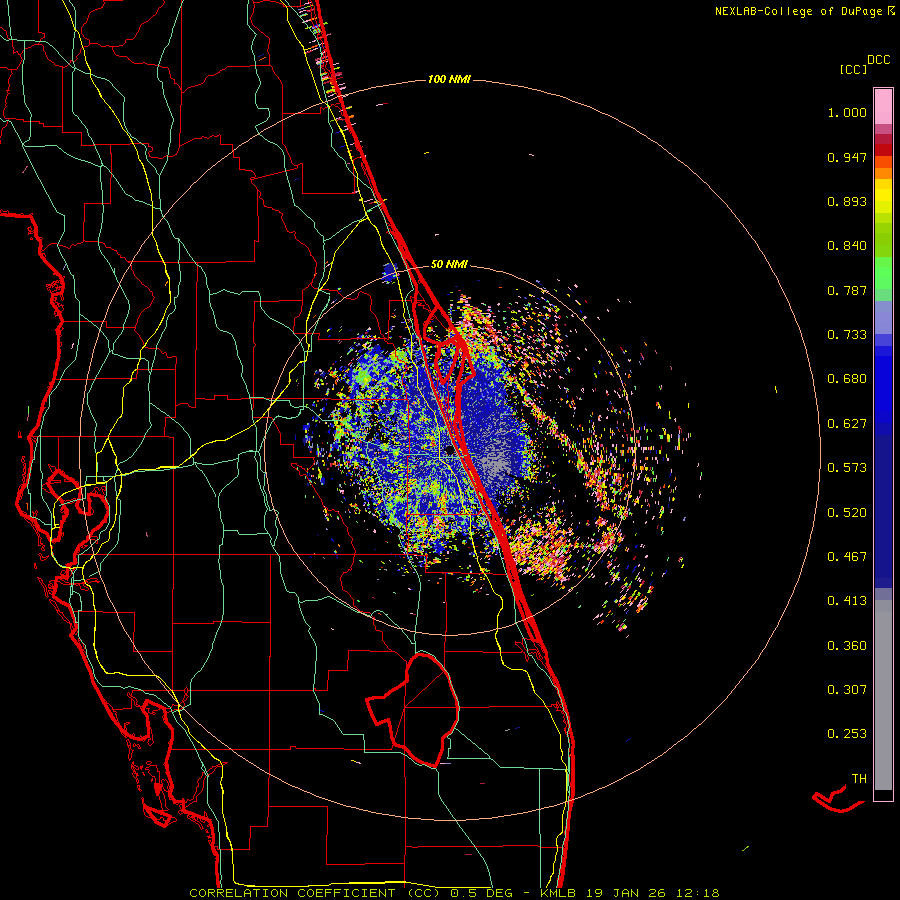900x900 pixels.
Task: Pick the pink segment of the color bar
Action: [x=883, y=107]
